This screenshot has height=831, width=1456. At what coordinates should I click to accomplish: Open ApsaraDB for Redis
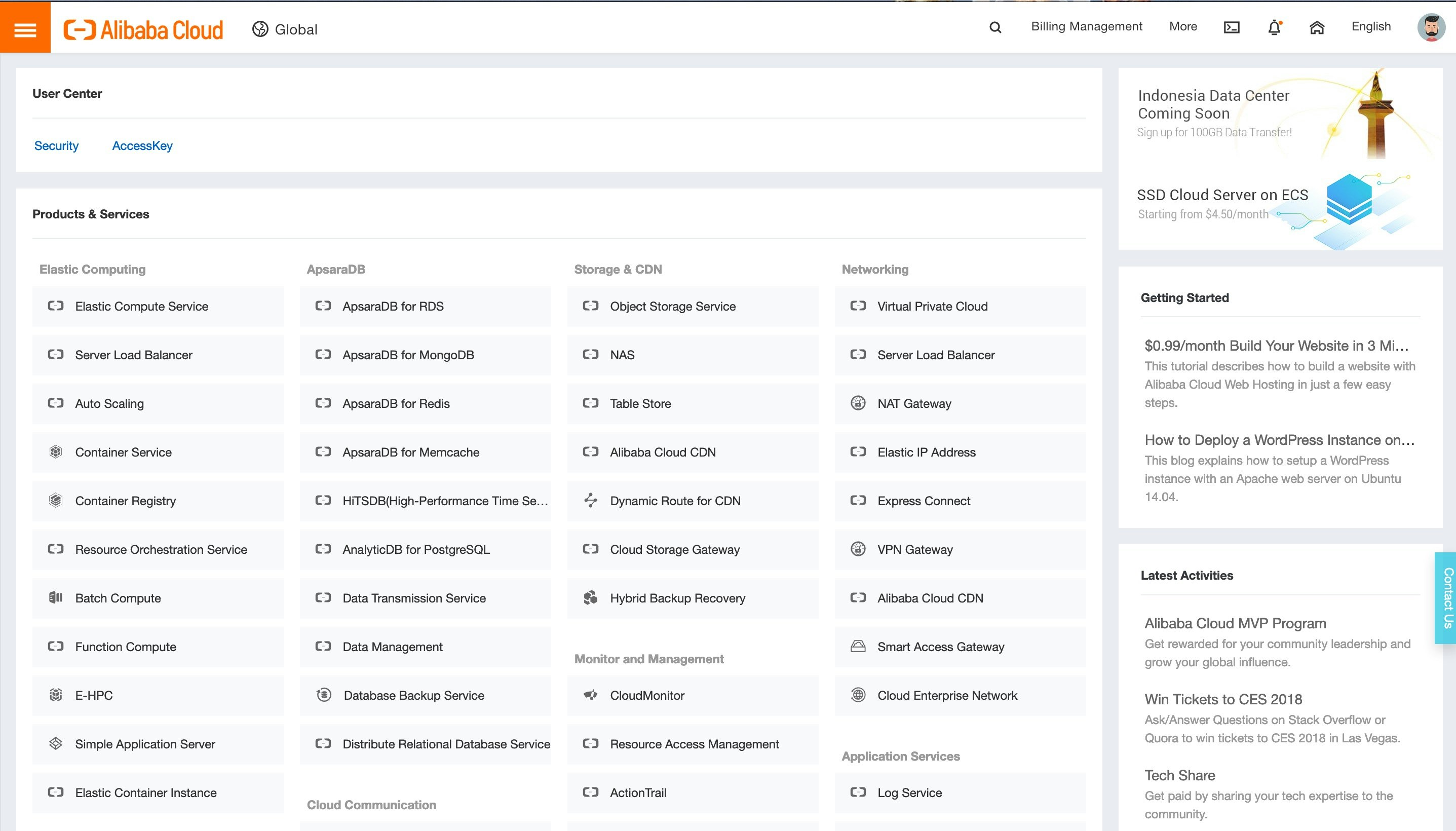point(426,403)
